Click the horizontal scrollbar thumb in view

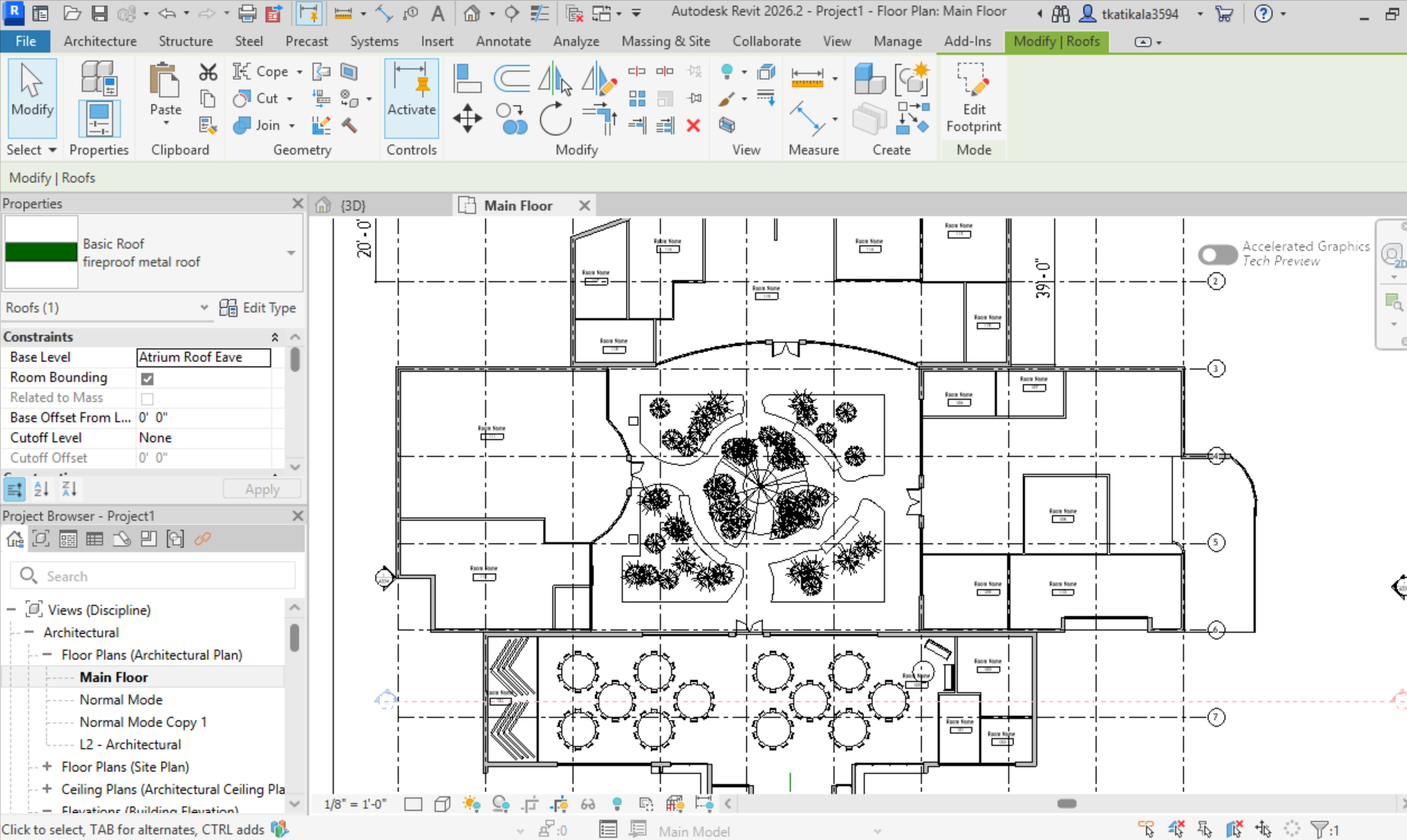point(1066,803)
